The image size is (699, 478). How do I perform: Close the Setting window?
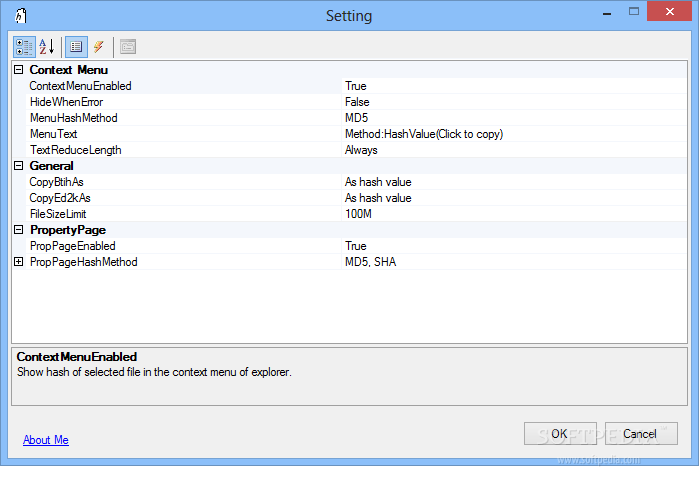670,12
